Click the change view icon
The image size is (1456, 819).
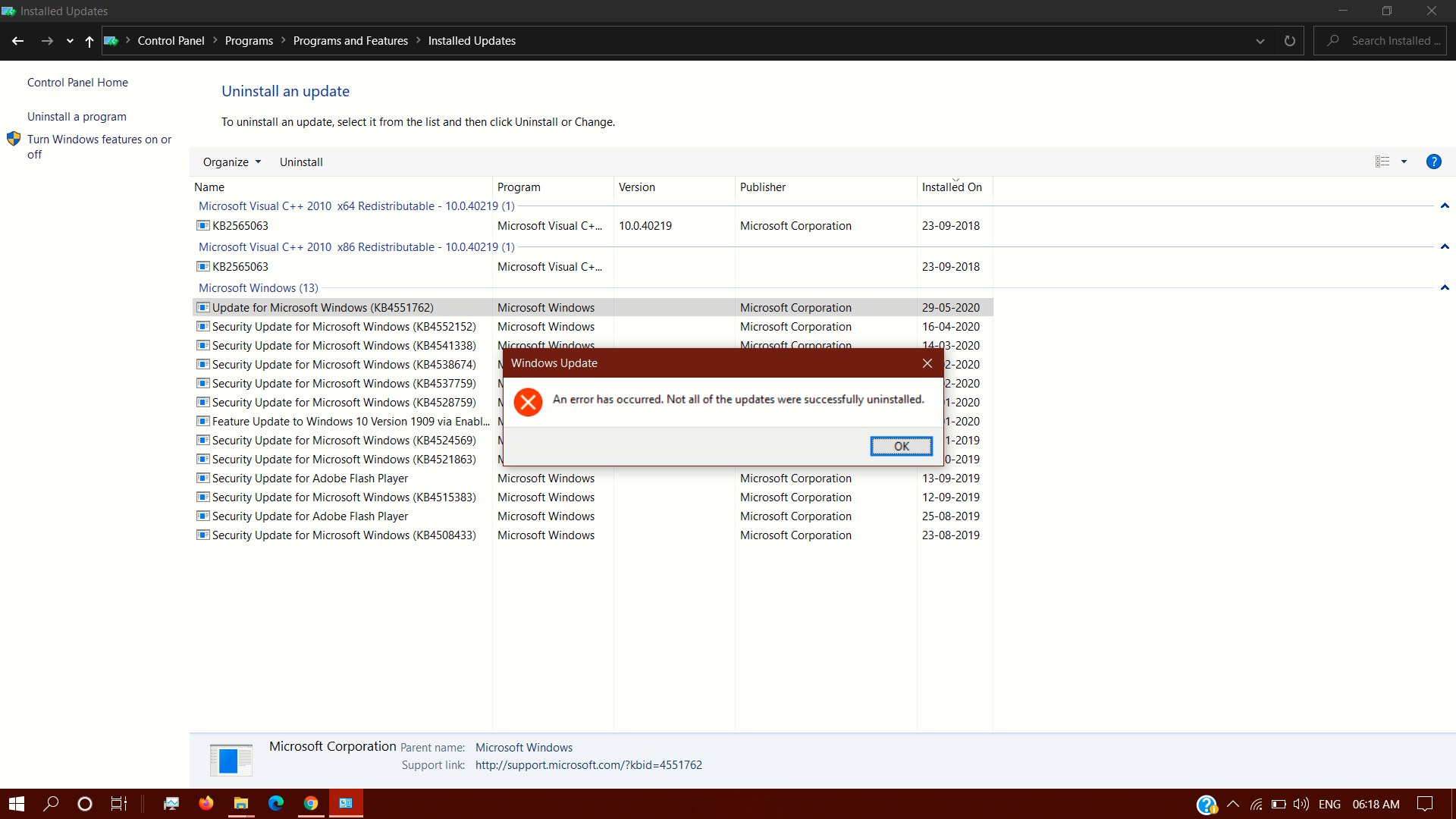(x=1382, y=162)
